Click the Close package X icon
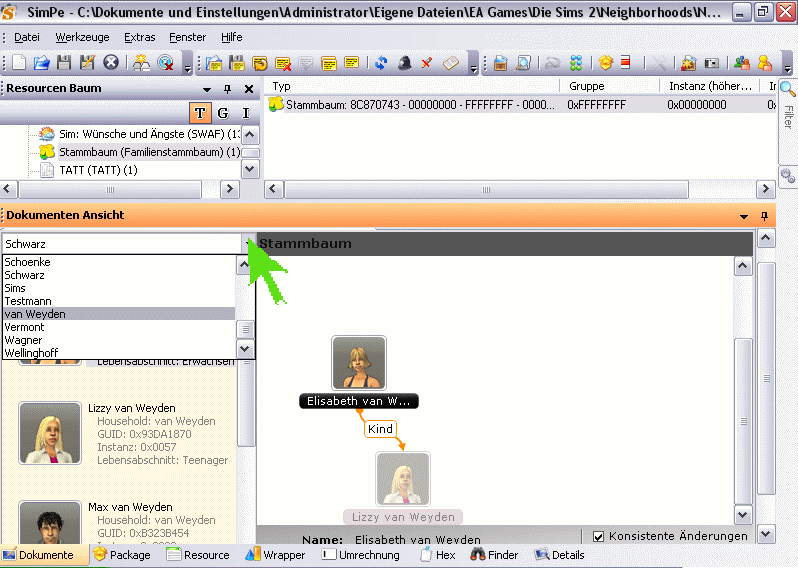798x568 pixels. 111,63
